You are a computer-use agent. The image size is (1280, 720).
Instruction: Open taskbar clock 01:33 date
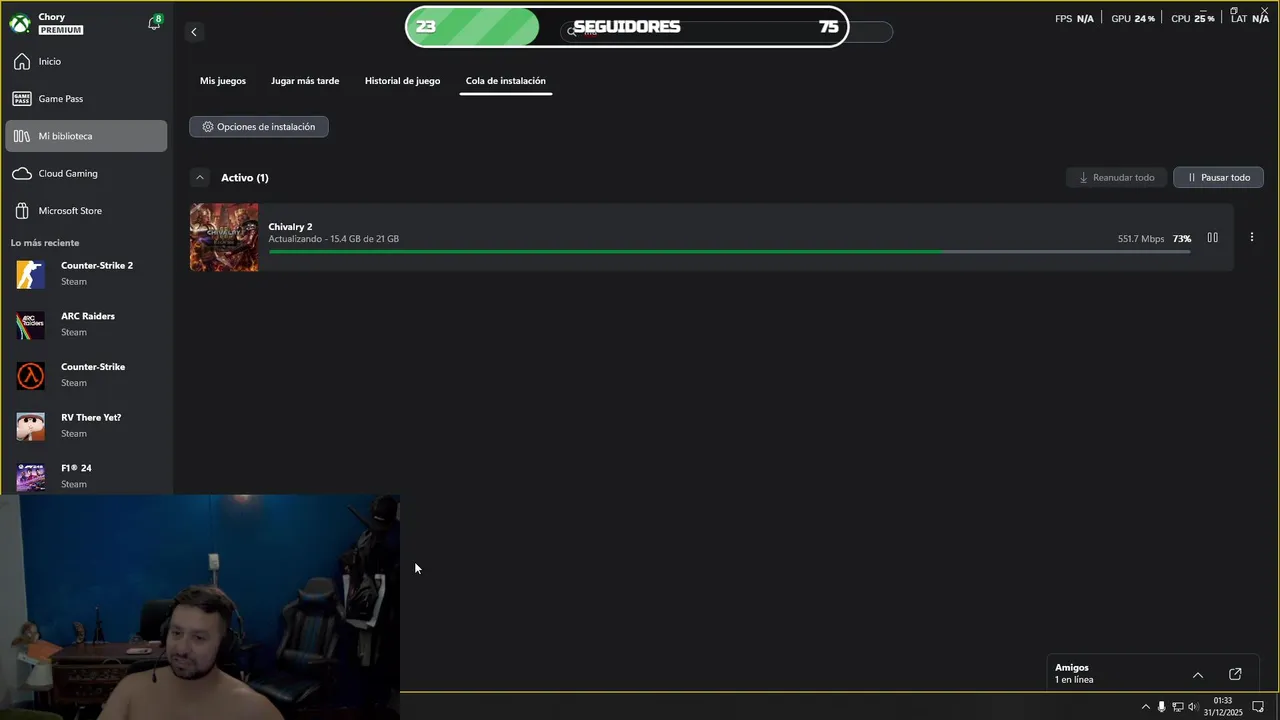pos(1223,707)
